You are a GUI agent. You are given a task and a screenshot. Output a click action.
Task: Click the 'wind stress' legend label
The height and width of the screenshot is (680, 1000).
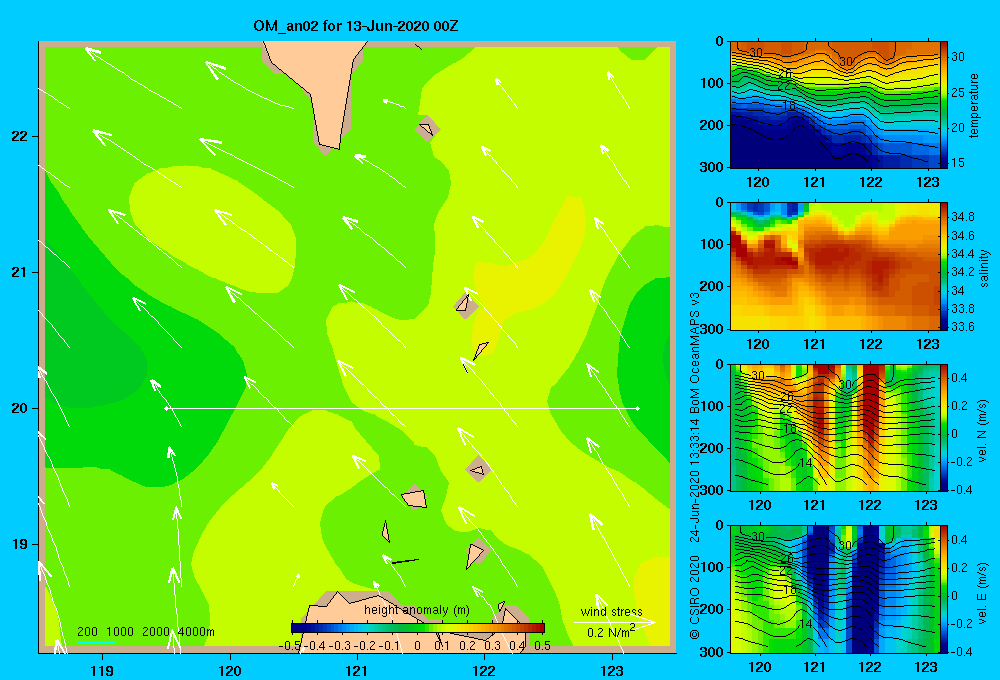click(611, 612)
